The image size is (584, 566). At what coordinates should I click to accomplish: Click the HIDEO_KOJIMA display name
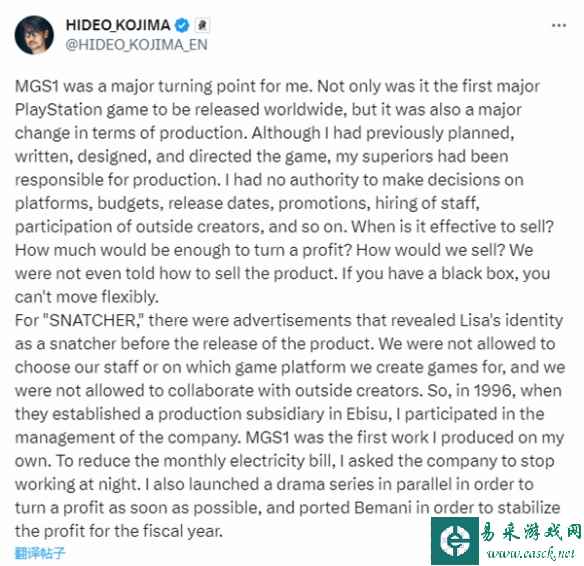tap(118, 25)
